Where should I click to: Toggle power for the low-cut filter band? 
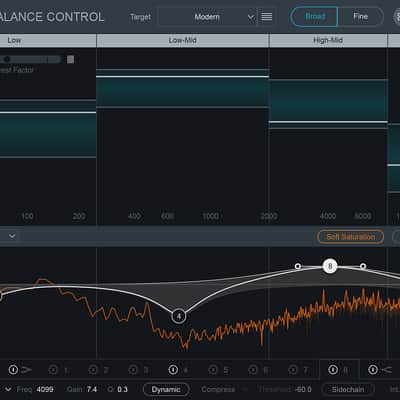coord(13,370)
